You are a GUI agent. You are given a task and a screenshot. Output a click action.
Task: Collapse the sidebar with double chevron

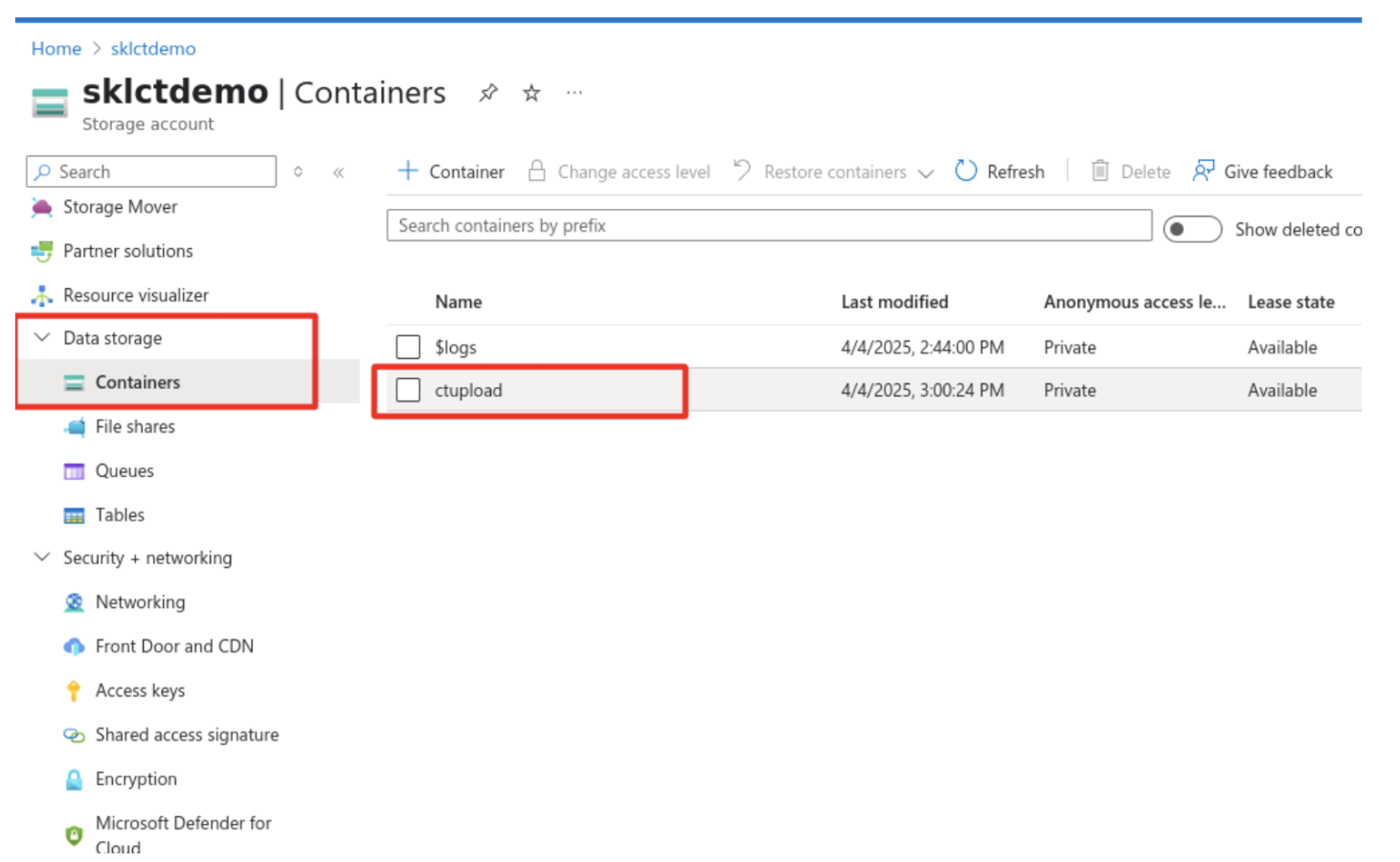coord(338,172)
